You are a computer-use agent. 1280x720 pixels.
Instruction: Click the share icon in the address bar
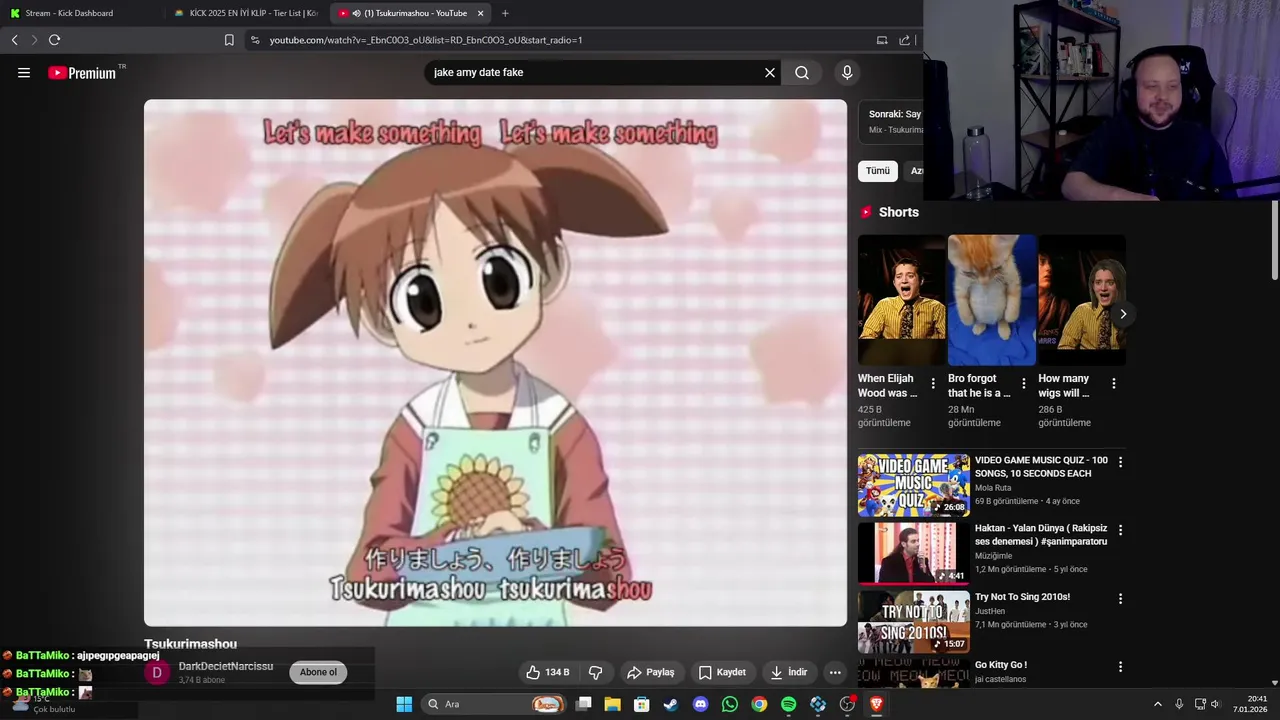point(905,40)
